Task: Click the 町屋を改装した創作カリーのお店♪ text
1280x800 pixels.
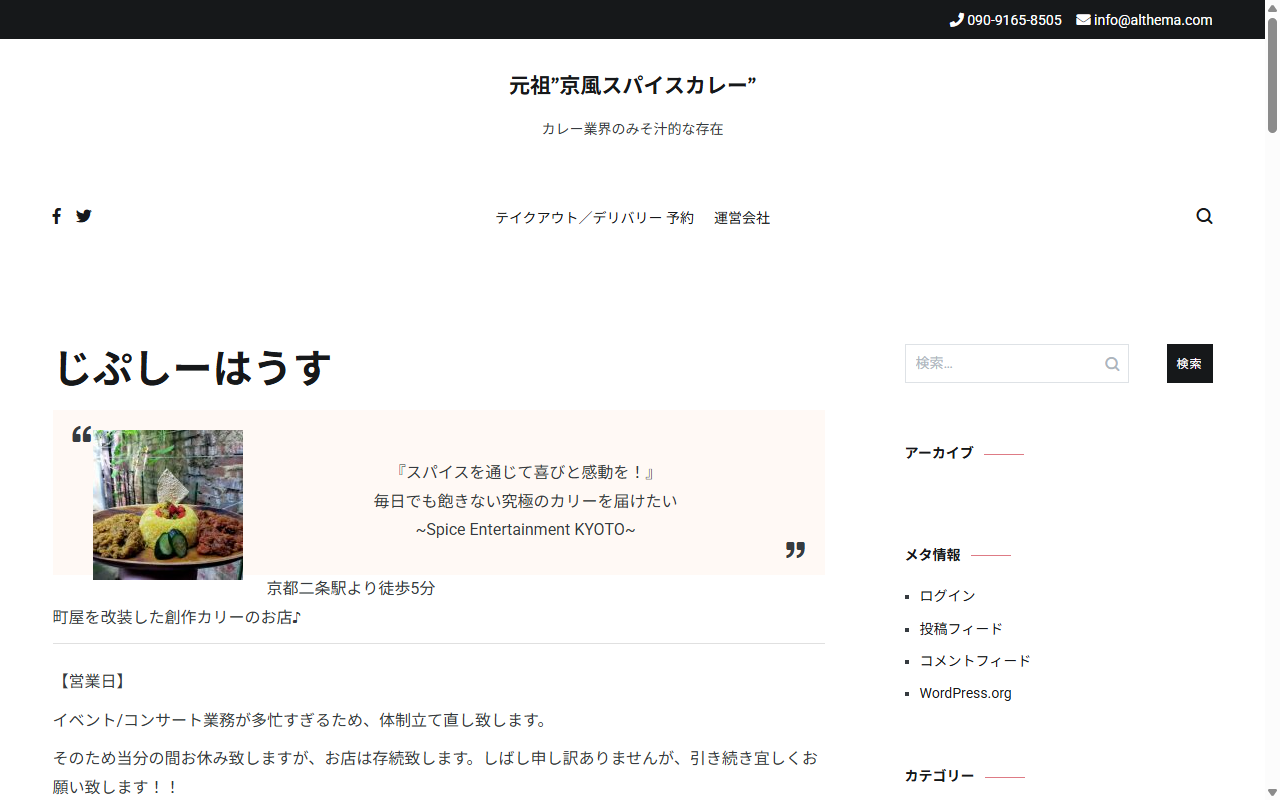Action: pyautogui.click(x=177, y=618)
